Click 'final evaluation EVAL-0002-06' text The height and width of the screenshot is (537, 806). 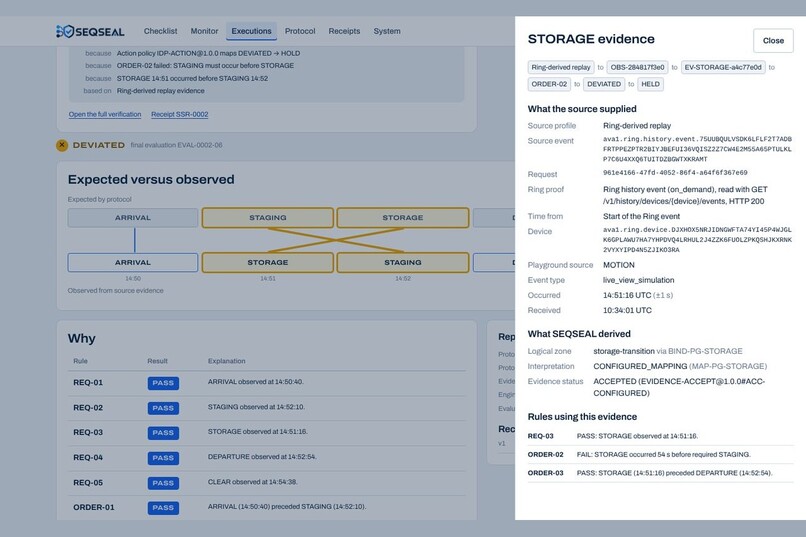pyautogui.click(x=176, y=145)
